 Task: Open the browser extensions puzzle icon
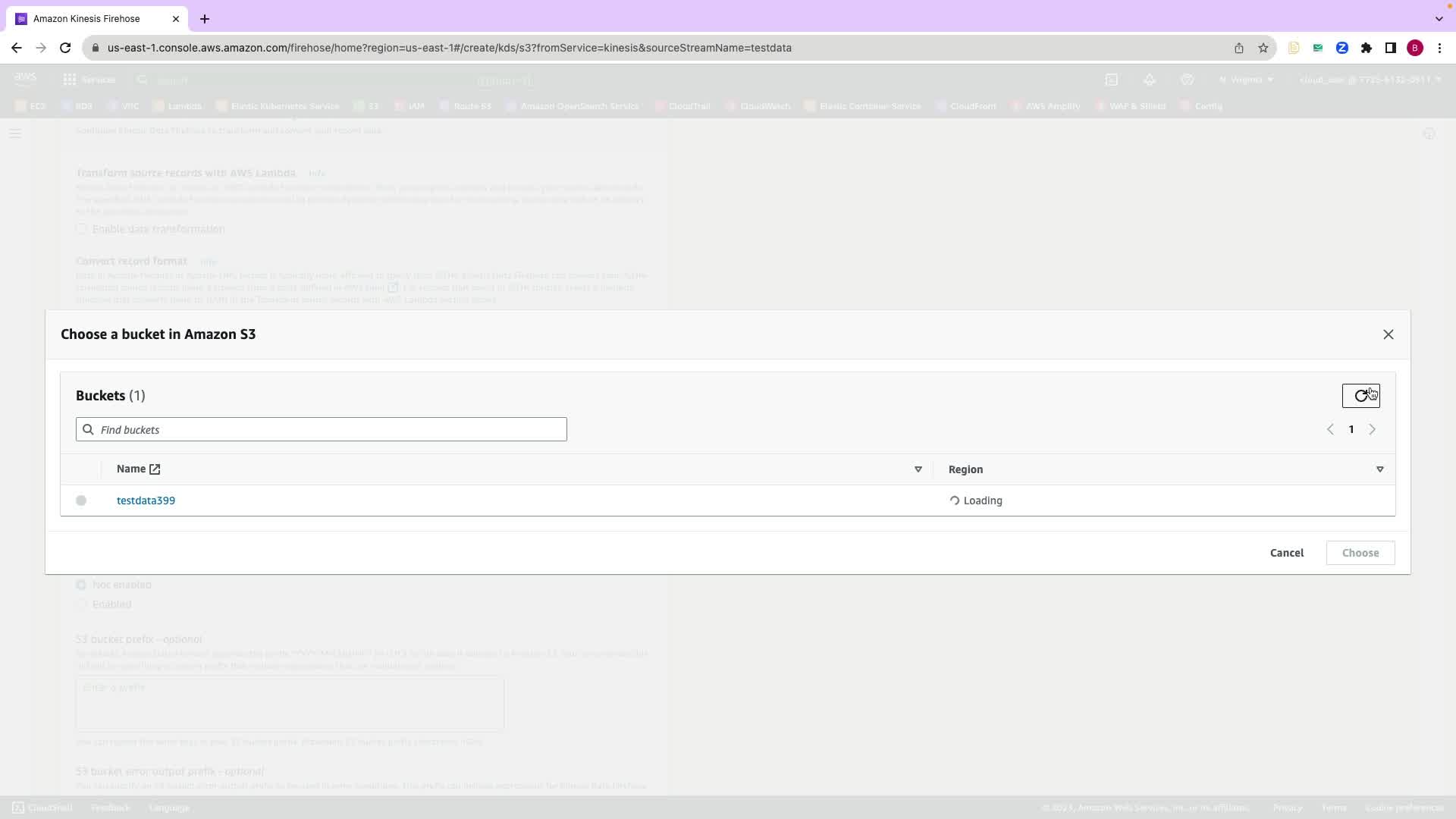click(x=1367, y=48)
